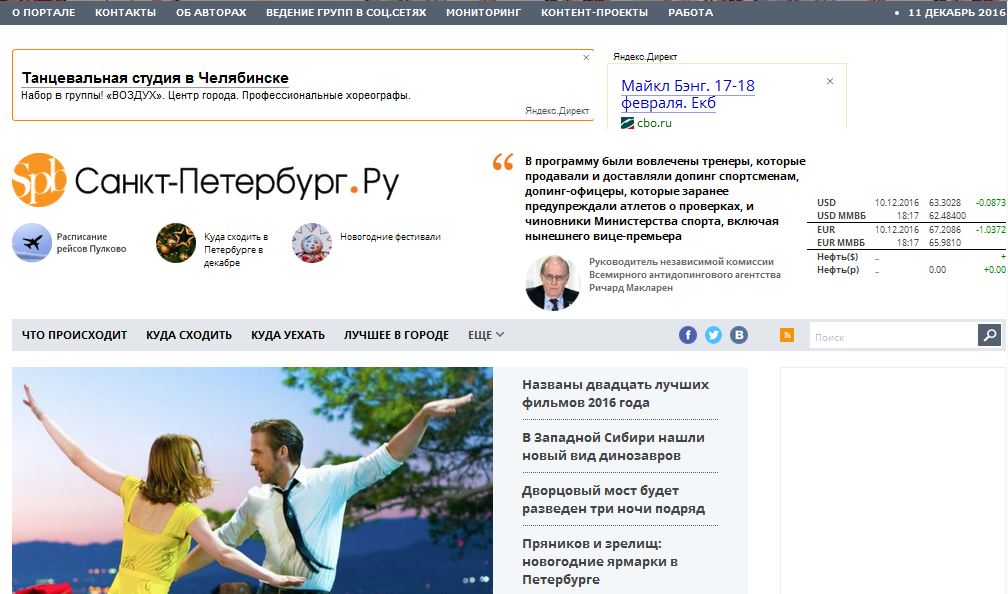Screen dimensions: 1008x594
Task: Click the magnifier search button
Action: point(989,335)
